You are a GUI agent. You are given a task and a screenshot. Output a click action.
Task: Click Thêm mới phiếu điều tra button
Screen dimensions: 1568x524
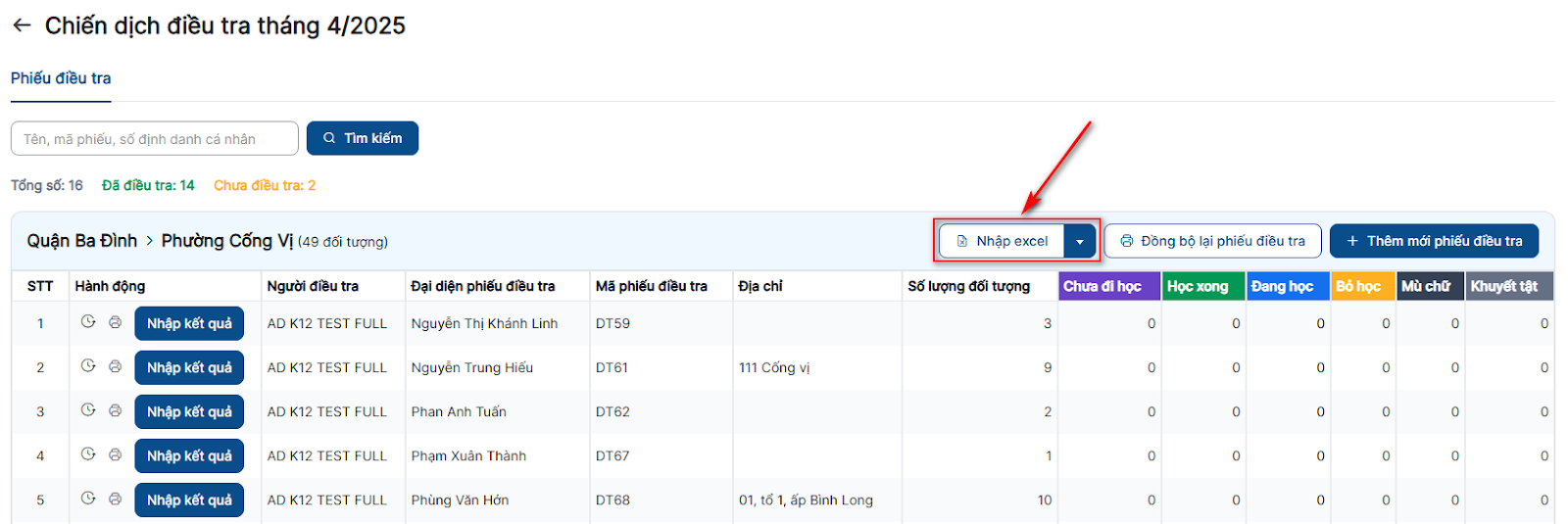tap(1434, 241)
